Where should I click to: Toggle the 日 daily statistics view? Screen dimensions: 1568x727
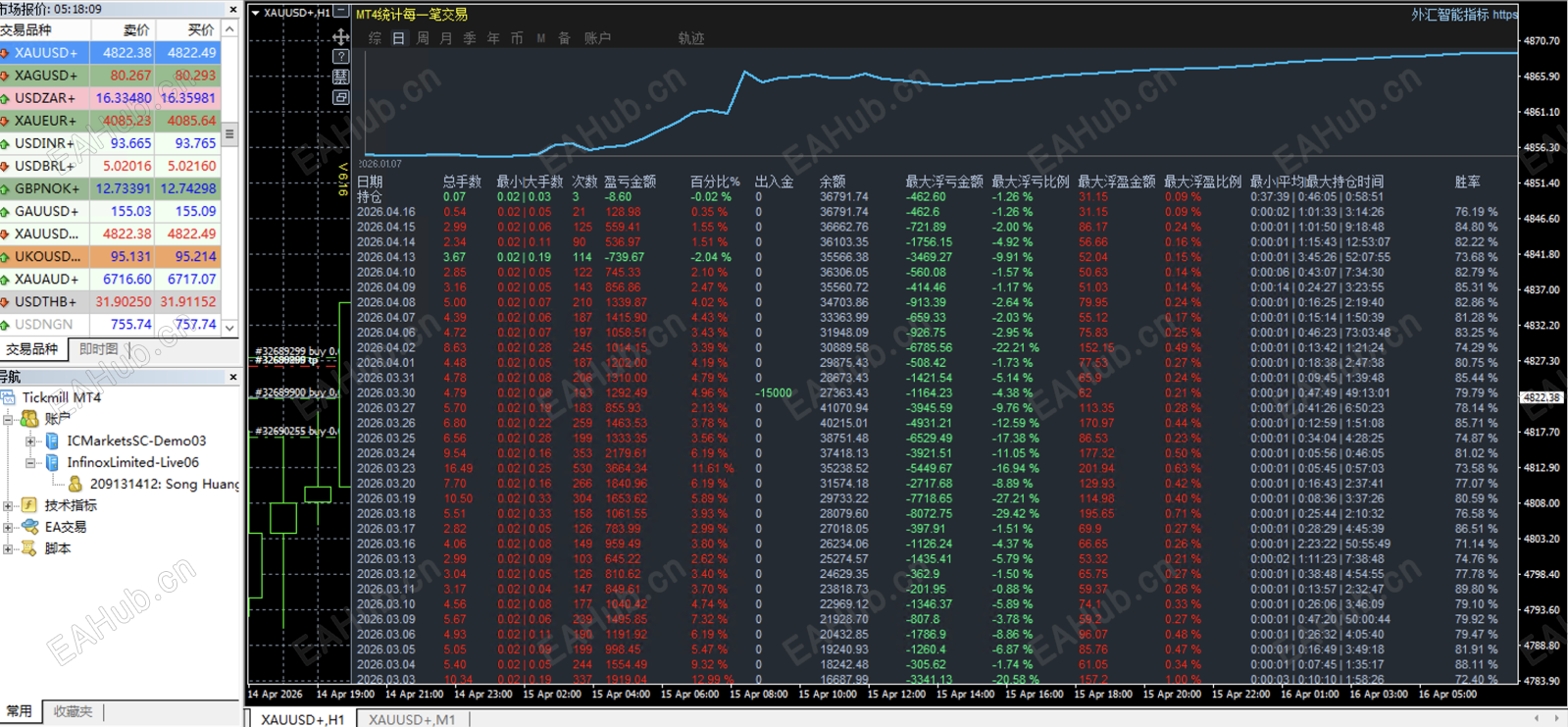398,38
